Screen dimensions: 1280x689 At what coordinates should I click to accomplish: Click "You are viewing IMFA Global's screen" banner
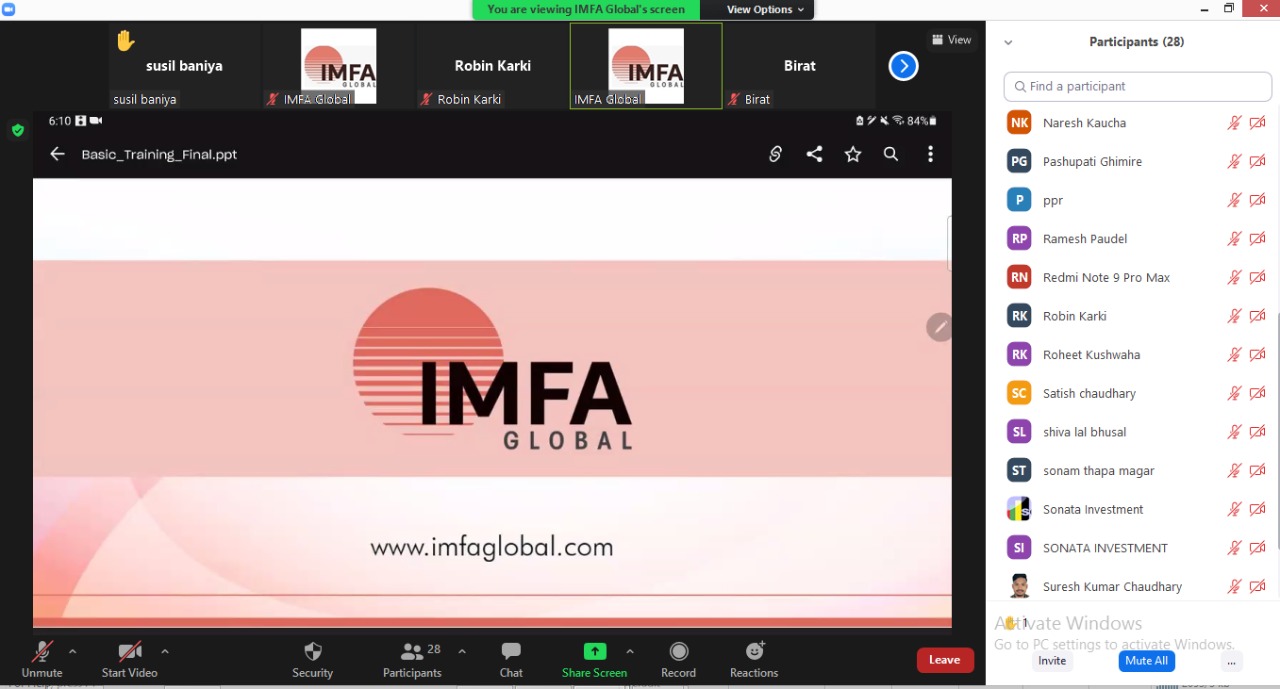[586, 10]
